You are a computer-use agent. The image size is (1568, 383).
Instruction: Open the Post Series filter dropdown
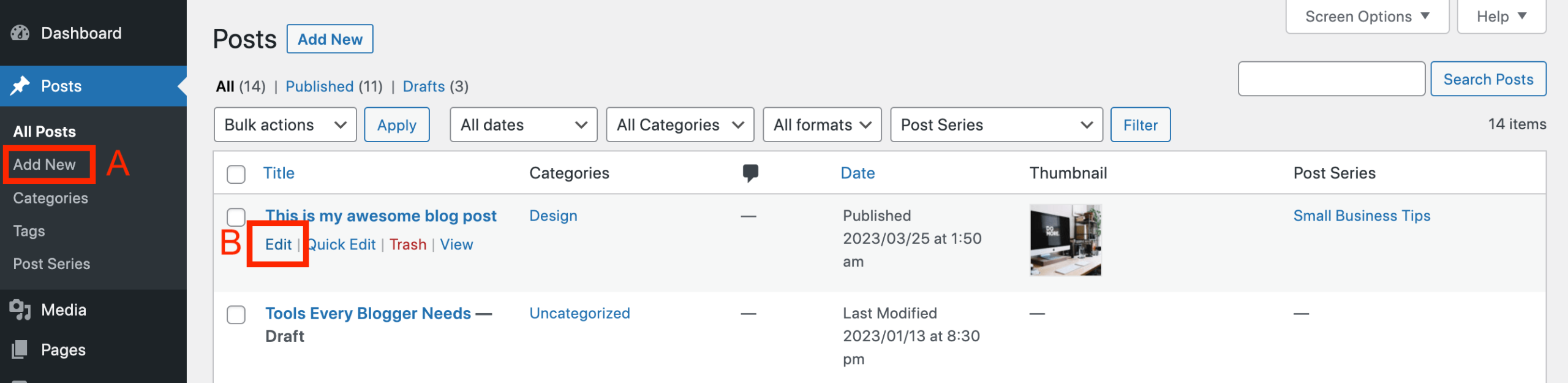click(x=996, y=125)
